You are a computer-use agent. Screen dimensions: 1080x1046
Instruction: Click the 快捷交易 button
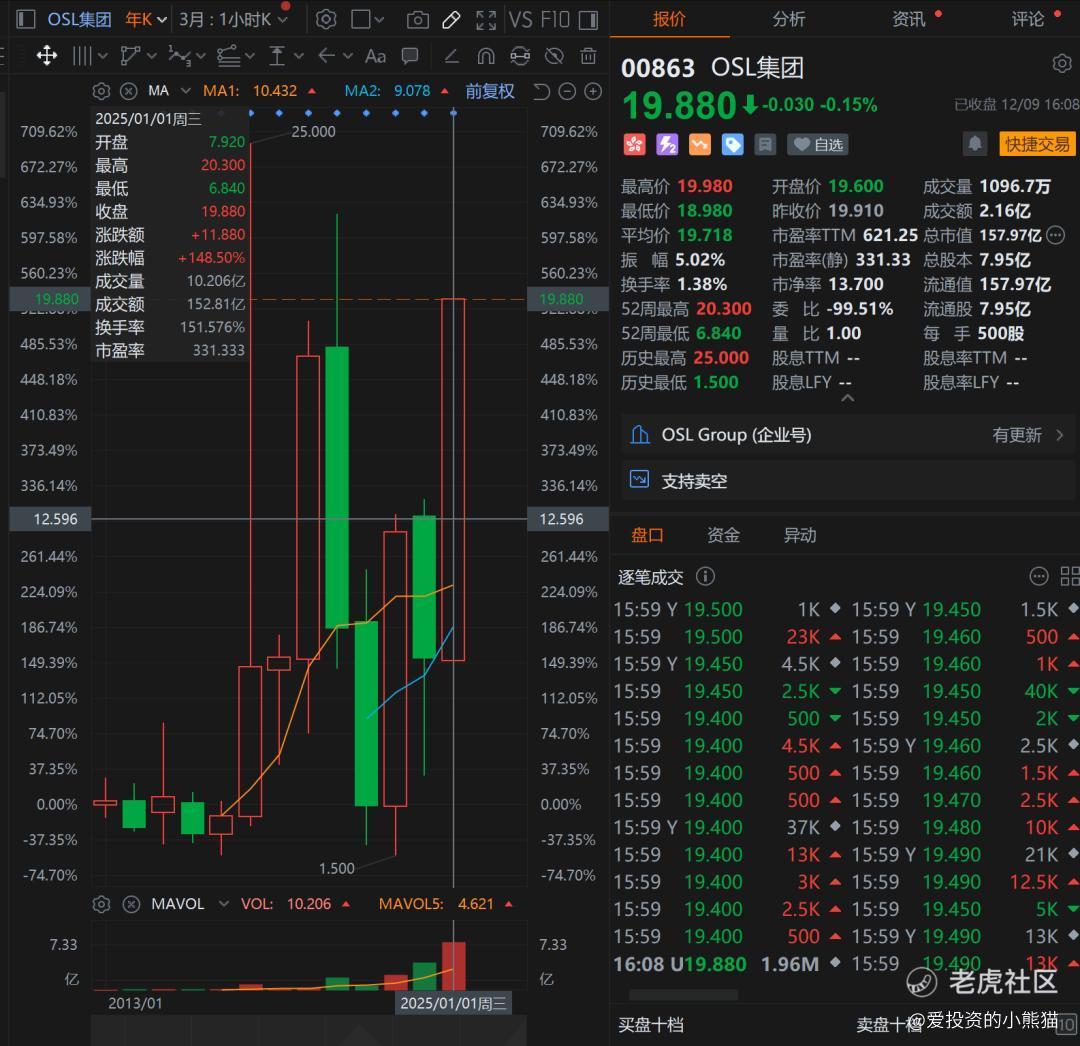[1037, 144]
